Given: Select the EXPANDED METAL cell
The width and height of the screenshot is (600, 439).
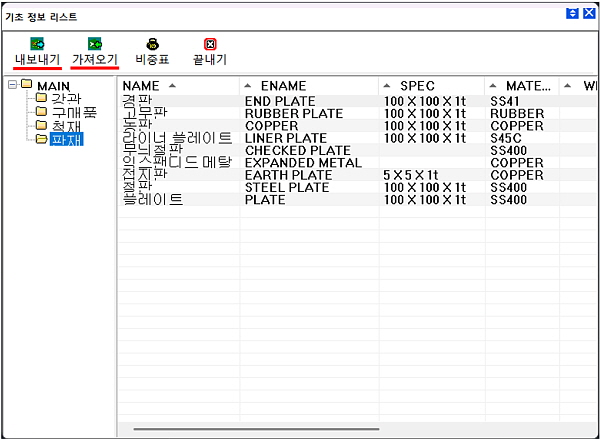Looking at the screenshot, I should tap(303, 163).
